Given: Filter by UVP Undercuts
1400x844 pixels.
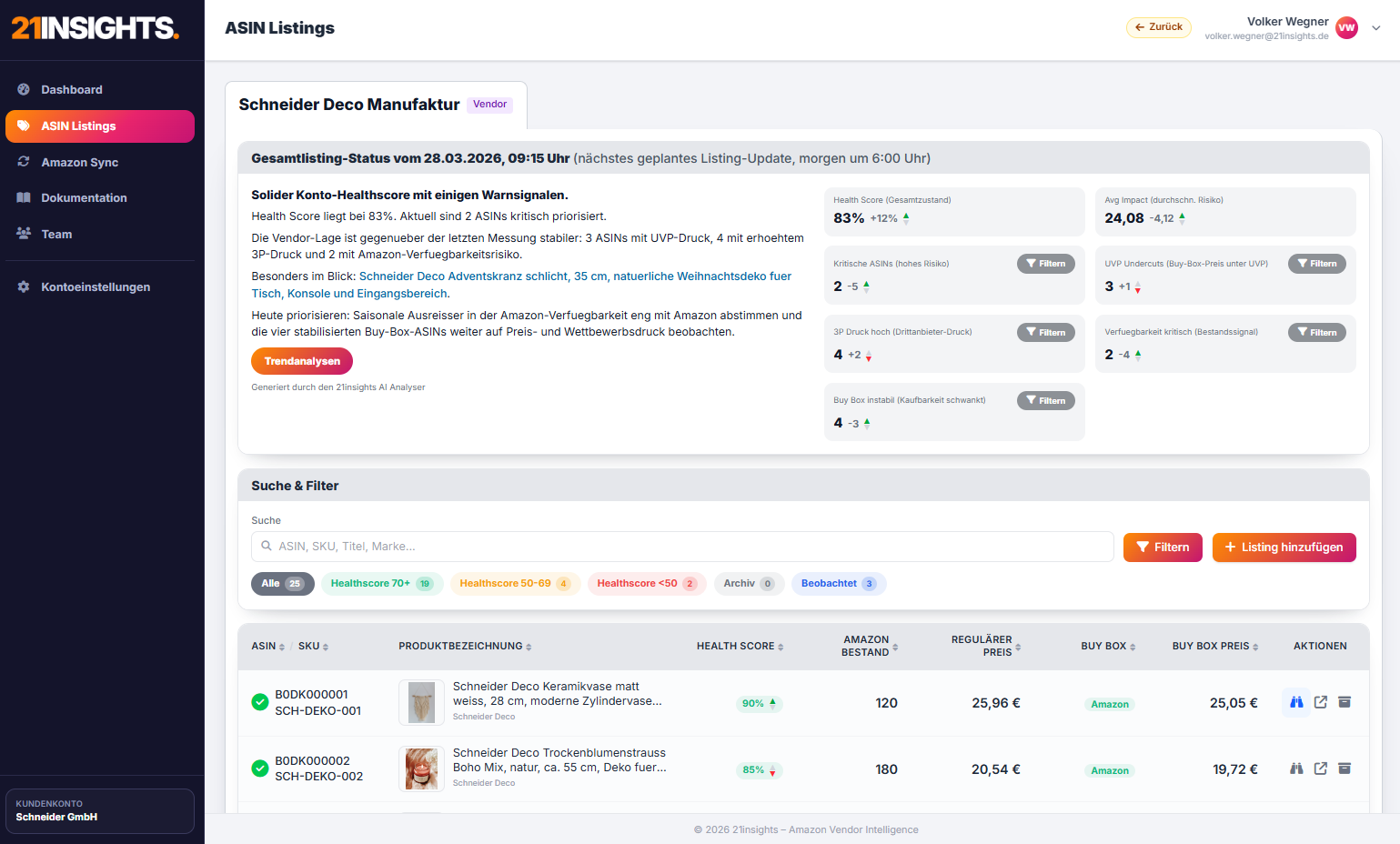Looking at the screenshot, I should click(x=1316, y=264).
